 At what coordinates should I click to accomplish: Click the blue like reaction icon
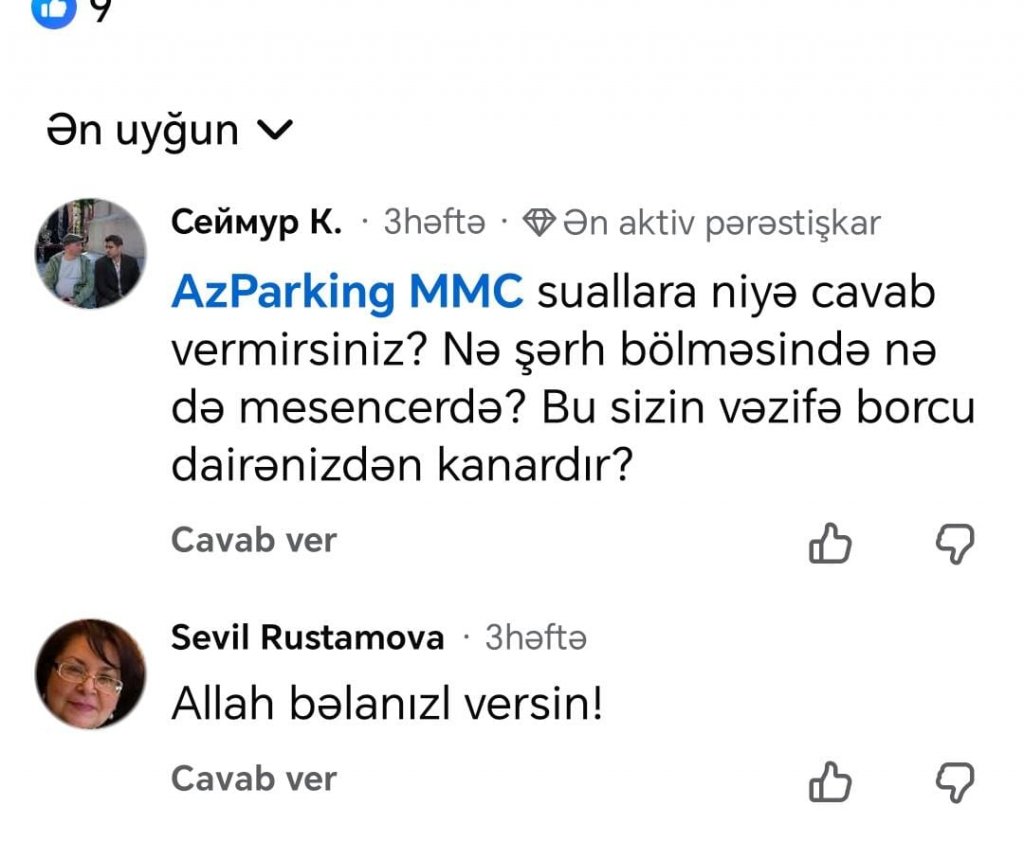[x=54, y=10]
